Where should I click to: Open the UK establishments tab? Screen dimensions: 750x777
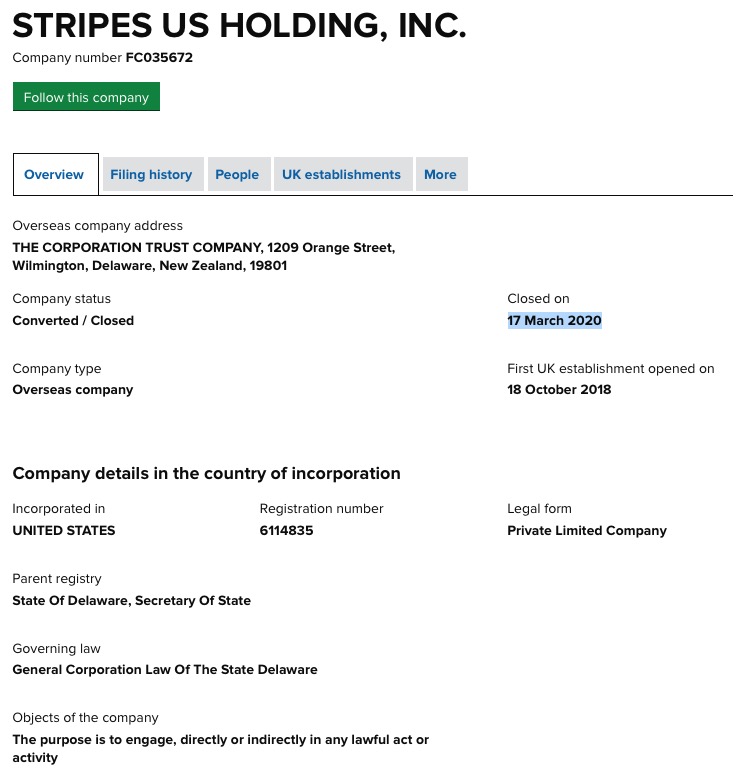tap(341, 174)
